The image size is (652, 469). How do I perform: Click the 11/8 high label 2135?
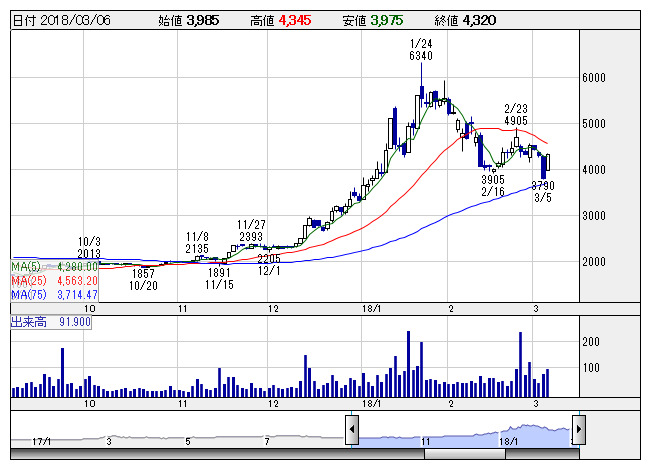[x=197, y=249]
